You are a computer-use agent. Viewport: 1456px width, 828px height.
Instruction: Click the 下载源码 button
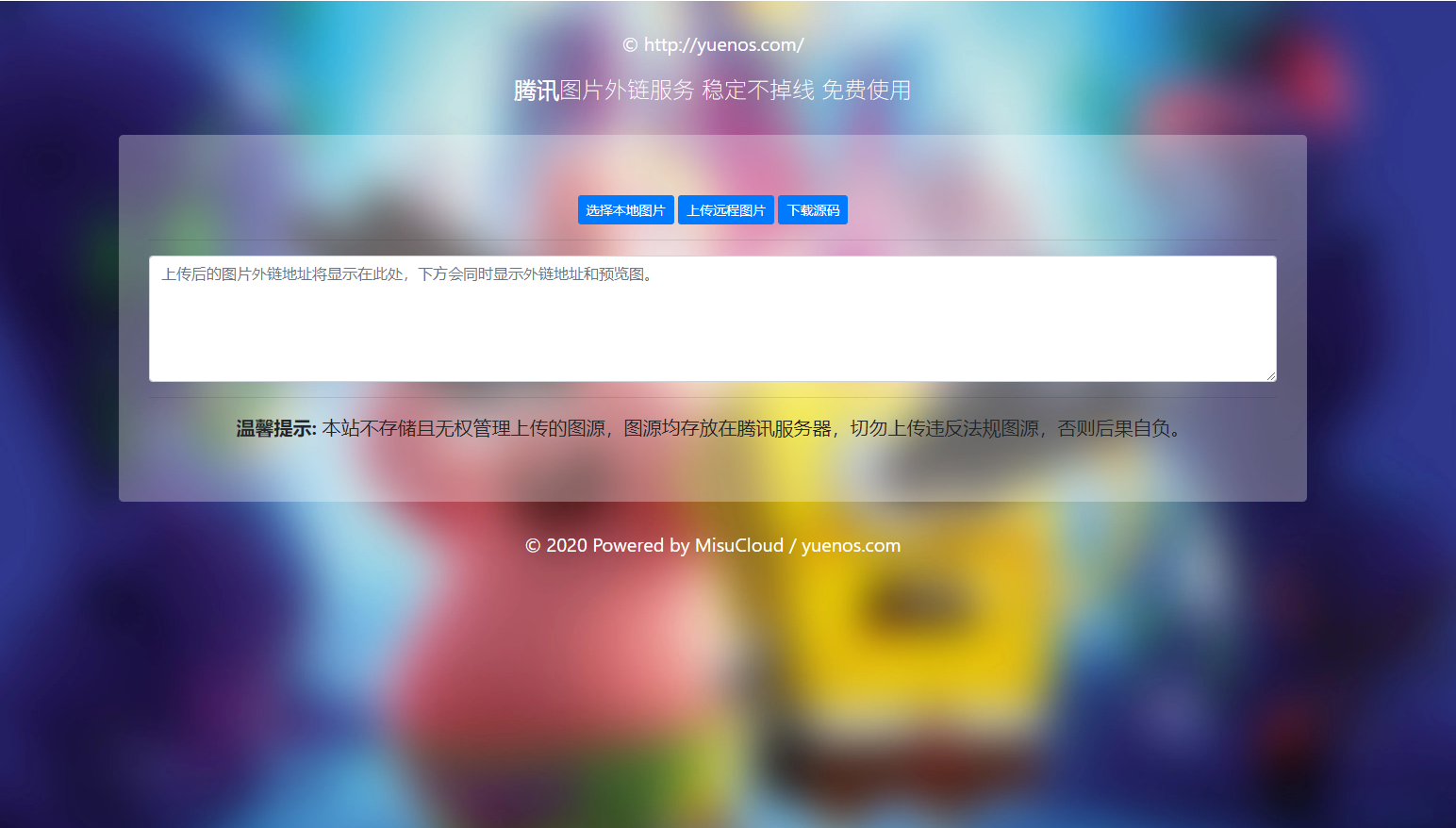click(812, 209)
